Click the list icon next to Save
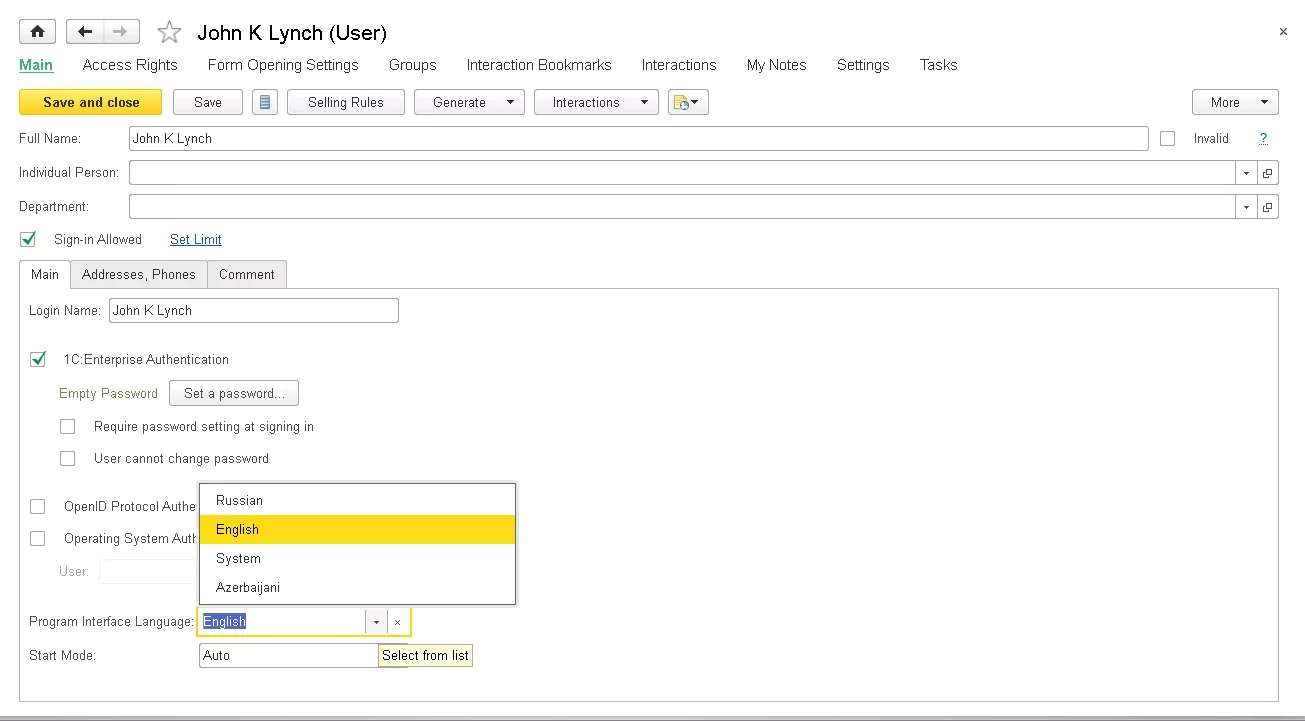 click(264, 102)
